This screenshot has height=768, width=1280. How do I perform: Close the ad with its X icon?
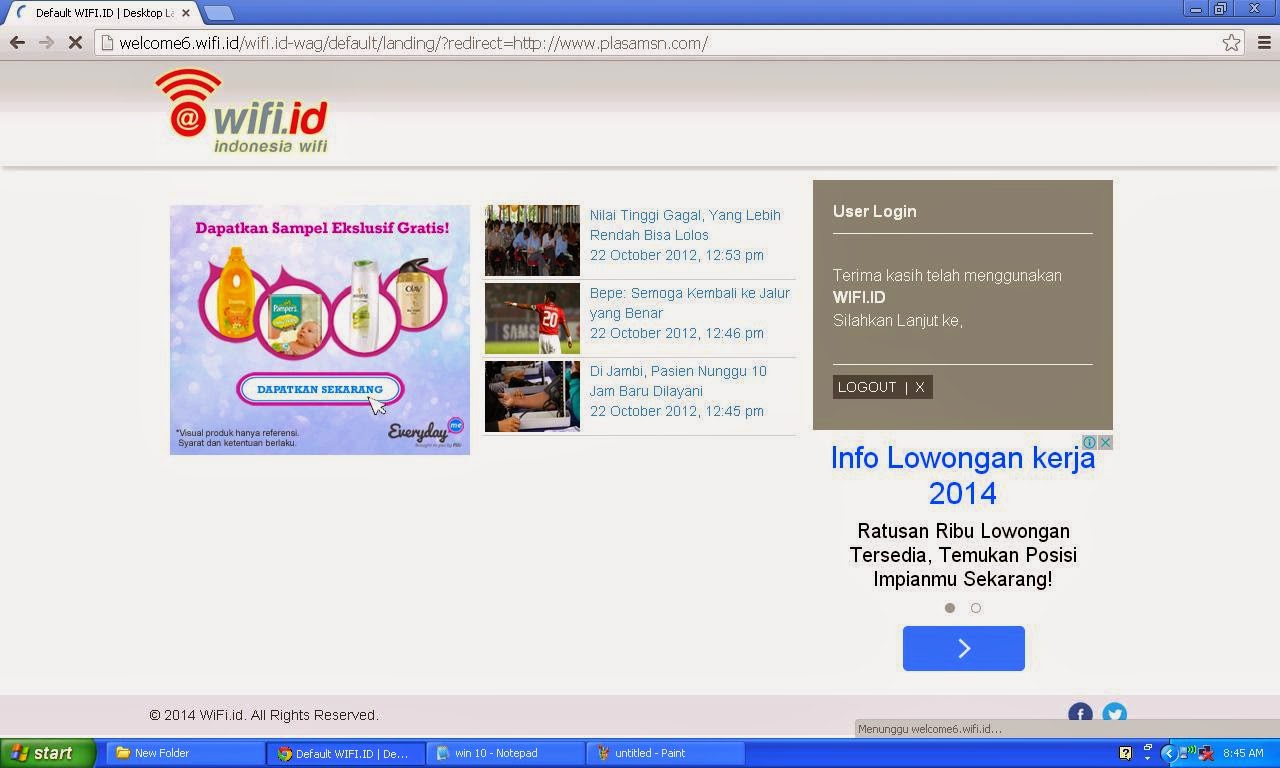pos(1105,442)
